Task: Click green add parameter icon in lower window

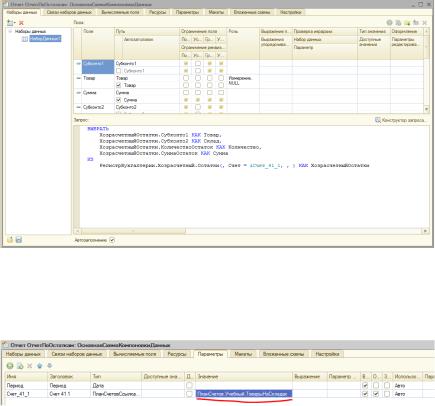Action: pyautogui.click(x=10, y=366)
